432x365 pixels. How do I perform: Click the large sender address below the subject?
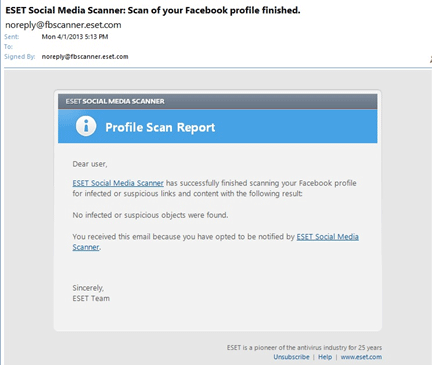pos(63,25)
